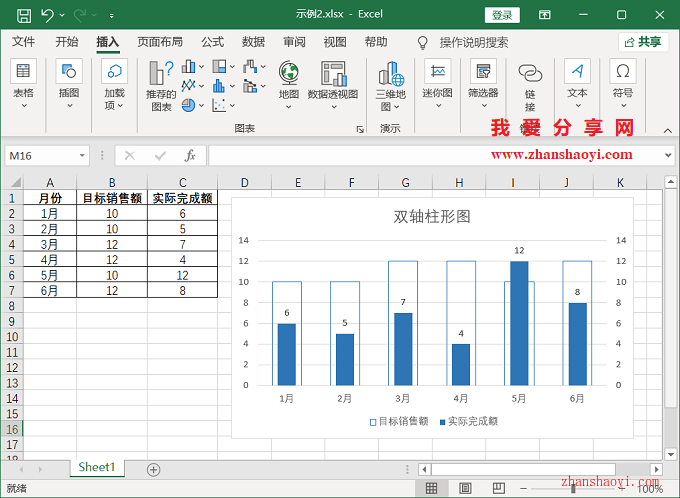The image size is (680, 498).
Task: Click the 登录 sign-in button
Action: click(x=502, y=15)
